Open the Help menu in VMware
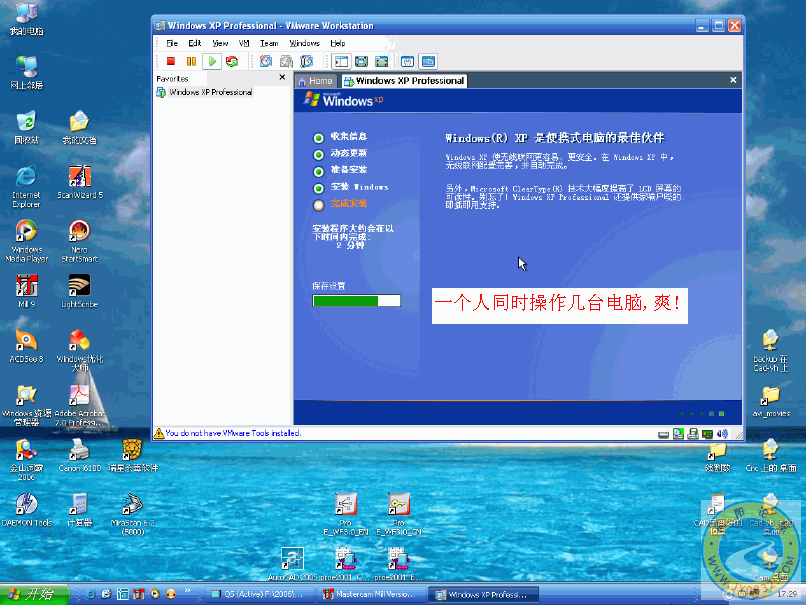This screenshot has width=806, height=605. tap(338, 43)
